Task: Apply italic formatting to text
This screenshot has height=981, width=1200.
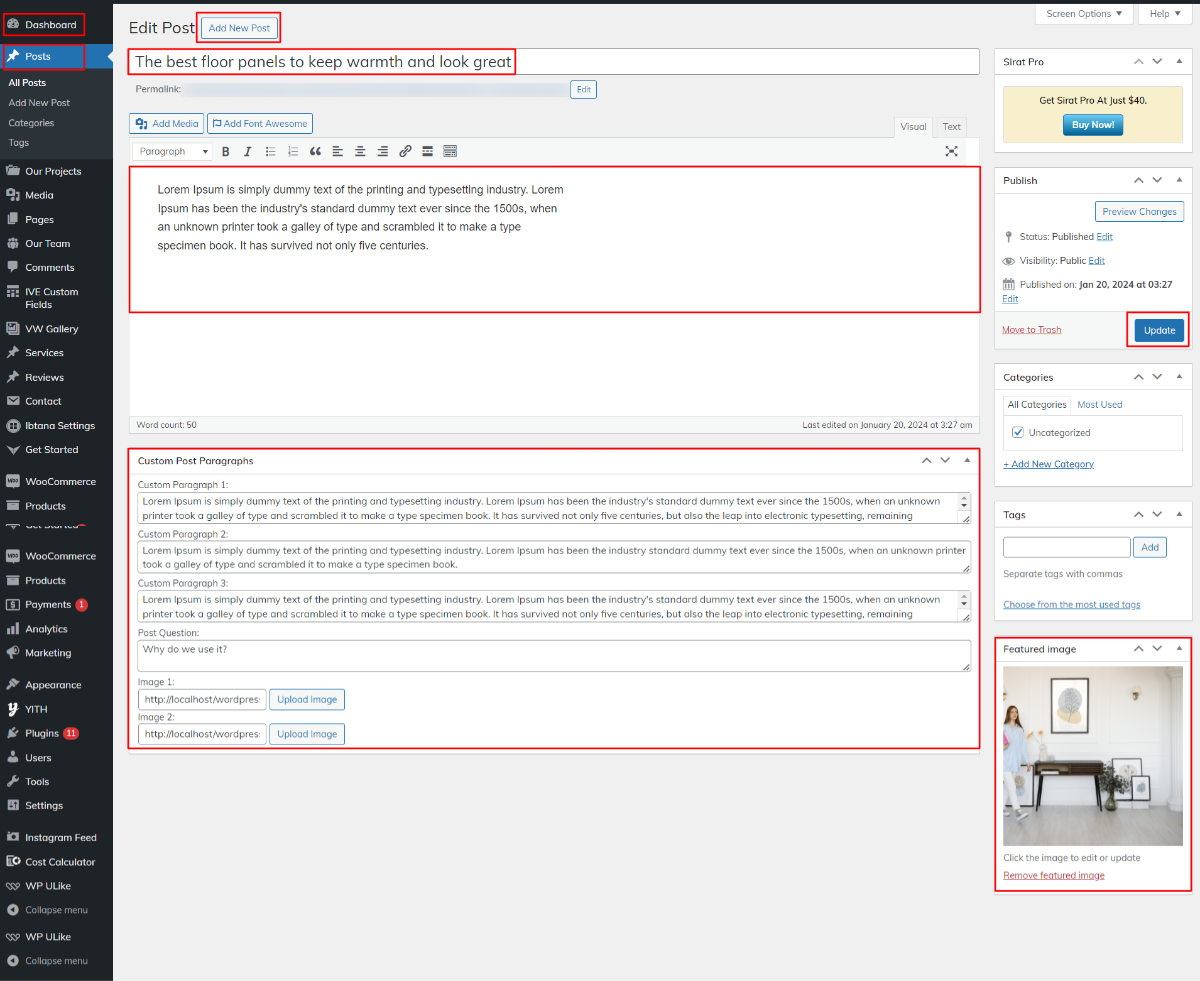Action: tap(247, 152)
